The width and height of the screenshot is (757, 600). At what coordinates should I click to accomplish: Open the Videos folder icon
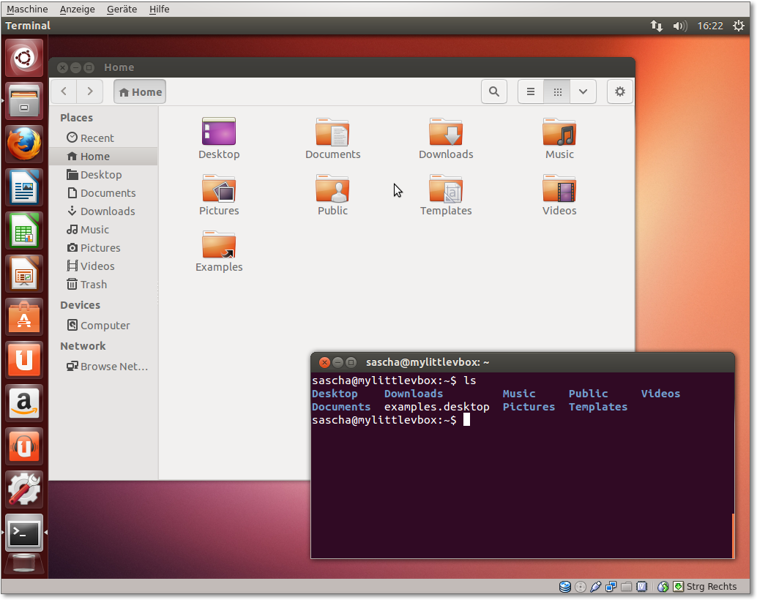pos(559,189)
